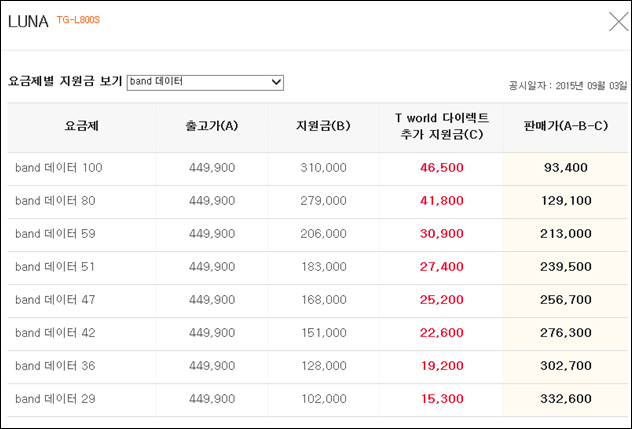Select the band 데이터 80 plan row

pos(317,201)
